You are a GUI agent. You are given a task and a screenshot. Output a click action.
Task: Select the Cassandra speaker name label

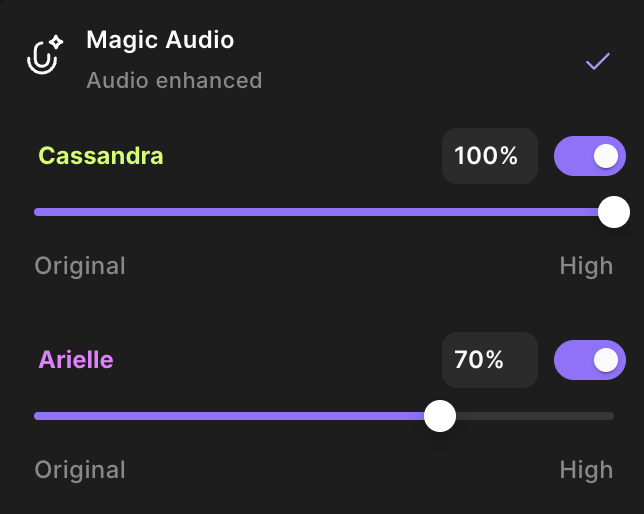(x=101, y=156)
